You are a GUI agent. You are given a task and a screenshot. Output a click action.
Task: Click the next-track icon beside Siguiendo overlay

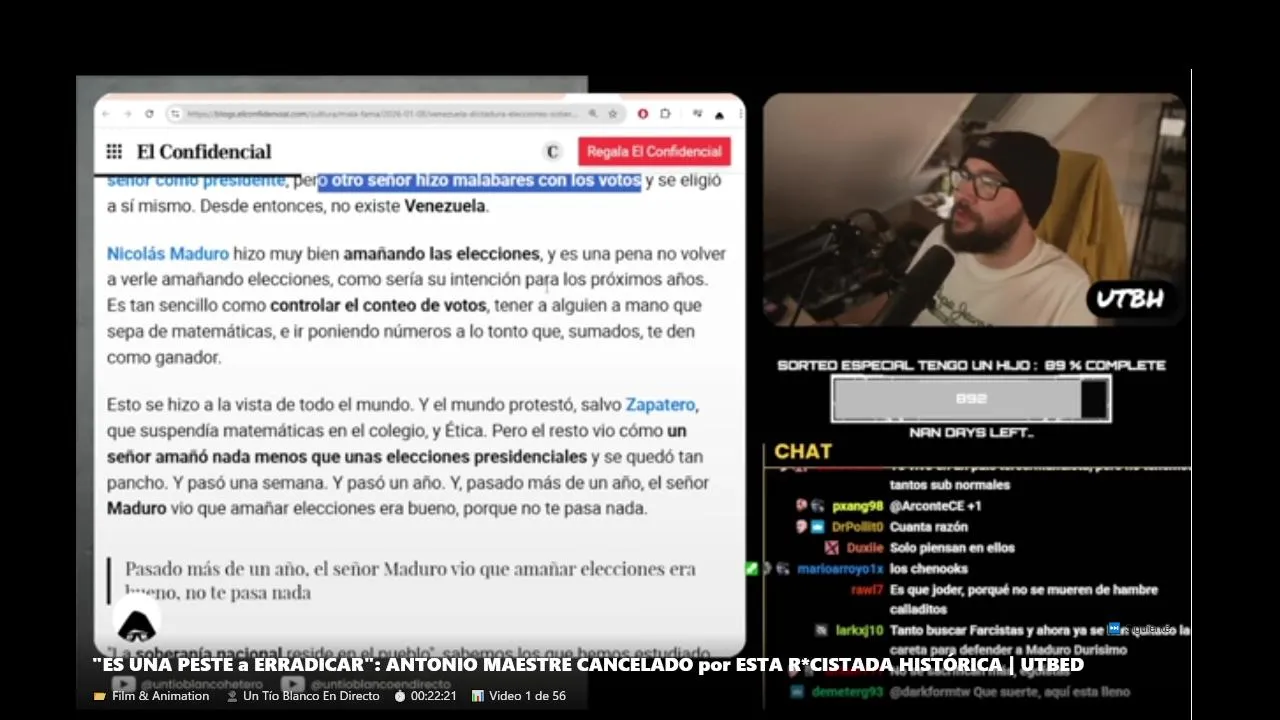click(1114, 629)
